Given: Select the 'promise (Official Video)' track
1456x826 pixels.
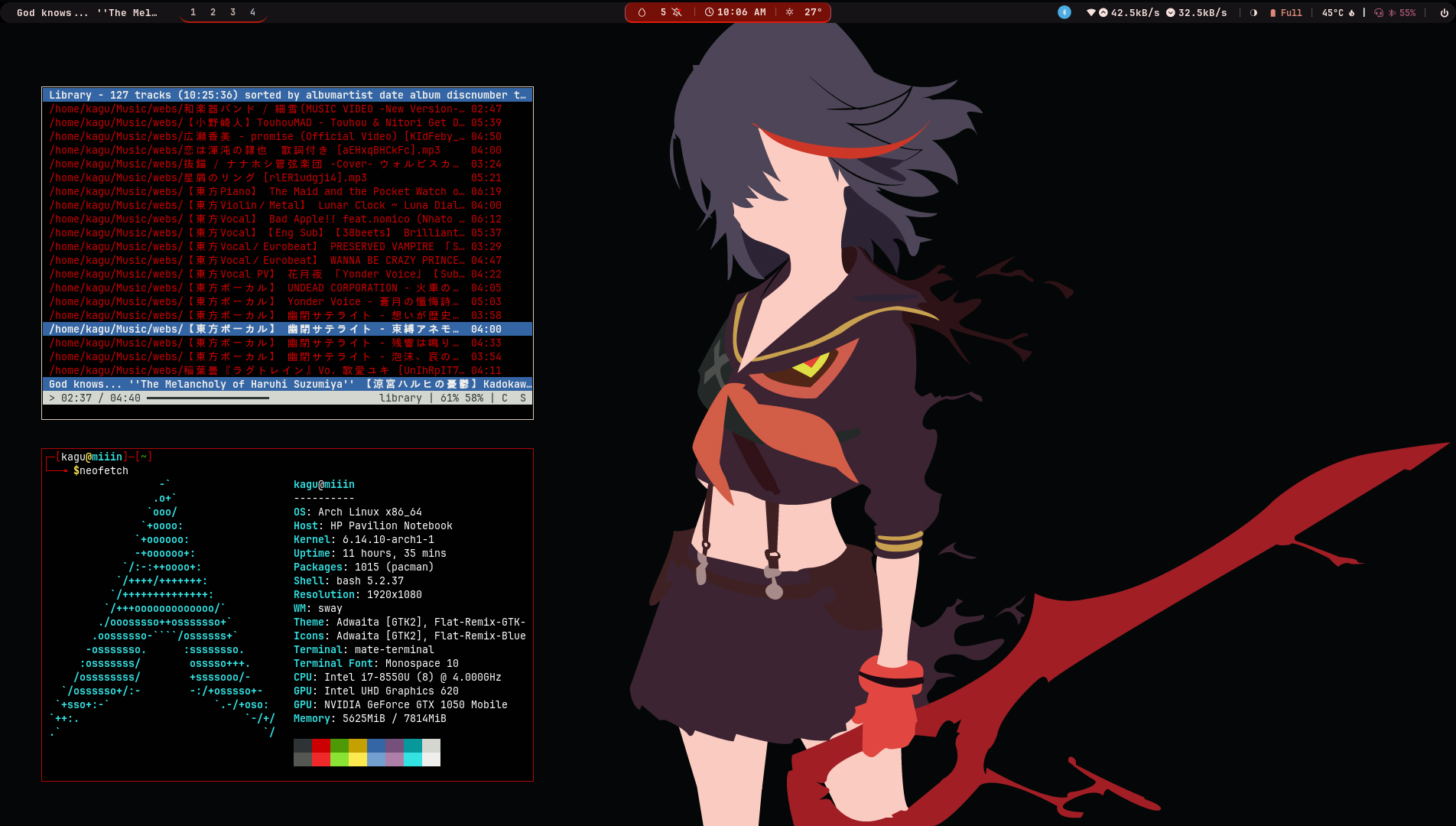Looking at the screenshot, I should click(x=288, y=136).
